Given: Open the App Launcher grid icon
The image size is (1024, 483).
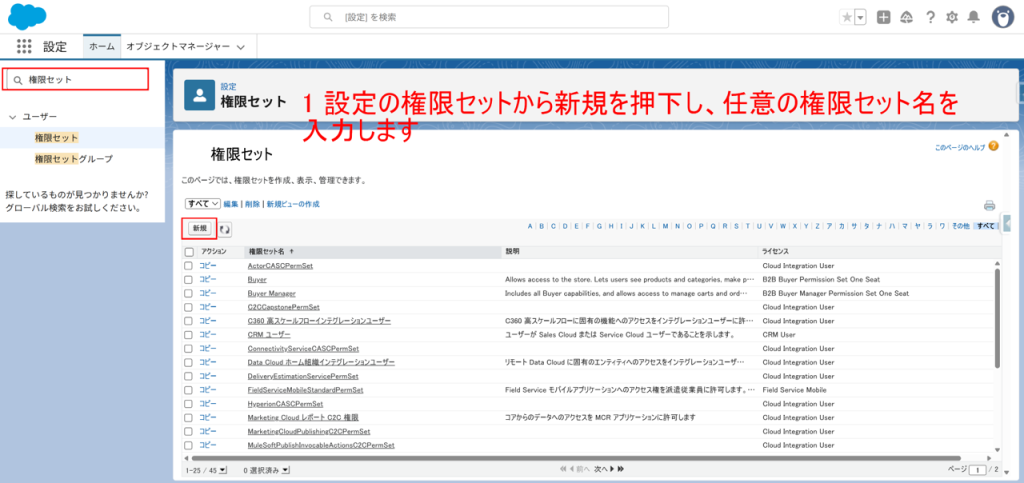Looking at the screenshot, I should (25, 47).
